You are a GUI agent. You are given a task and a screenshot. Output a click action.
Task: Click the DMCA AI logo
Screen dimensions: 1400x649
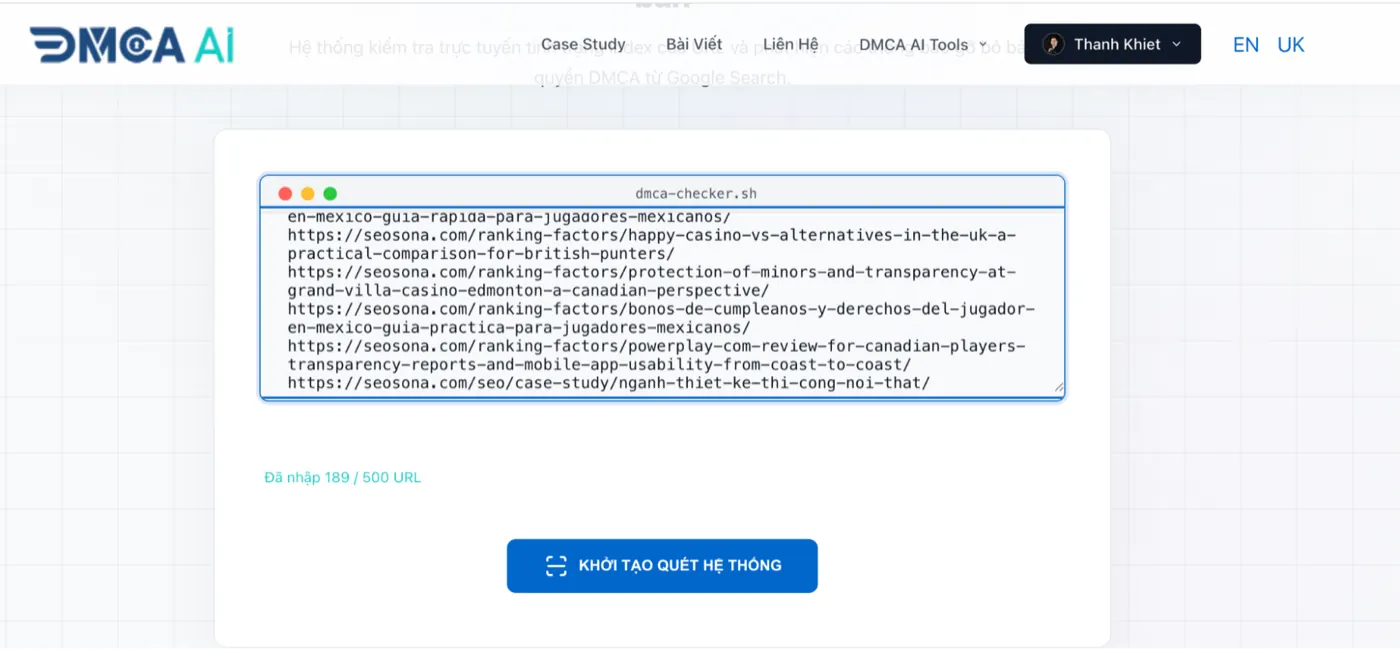click(132, 45)
